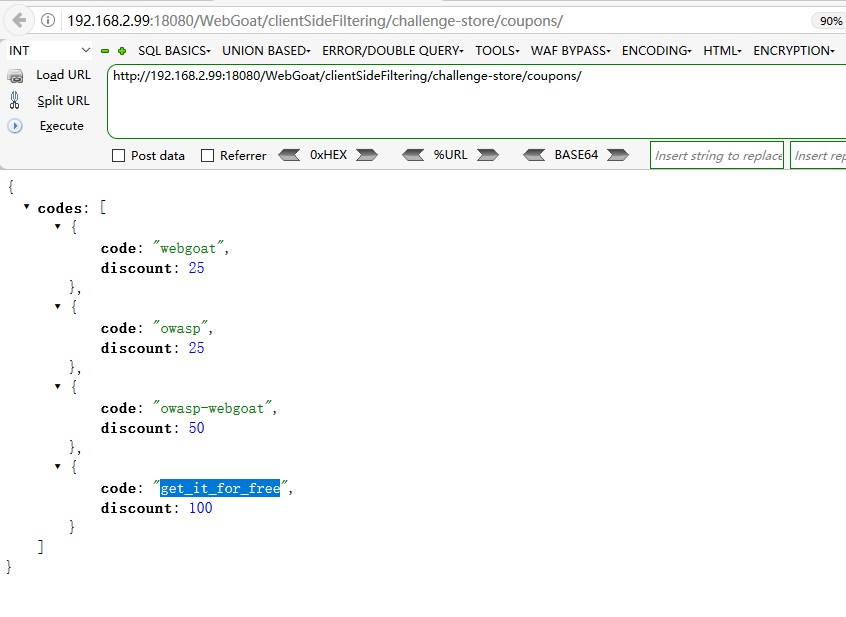Collapse the owasp coupon object
846x617 pixels.
coord(58,306)
